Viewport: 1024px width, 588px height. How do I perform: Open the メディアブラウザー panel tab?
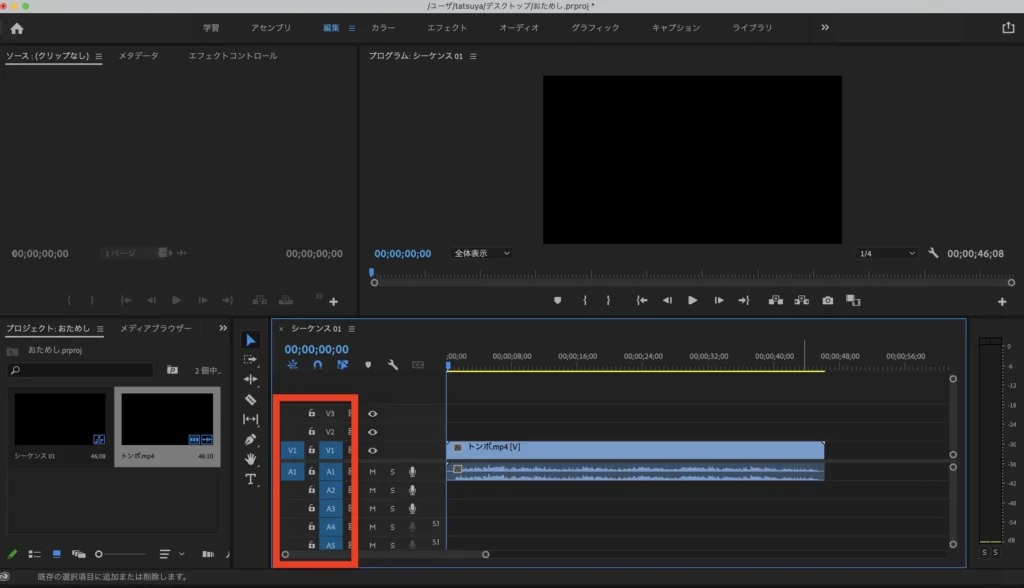155,328
